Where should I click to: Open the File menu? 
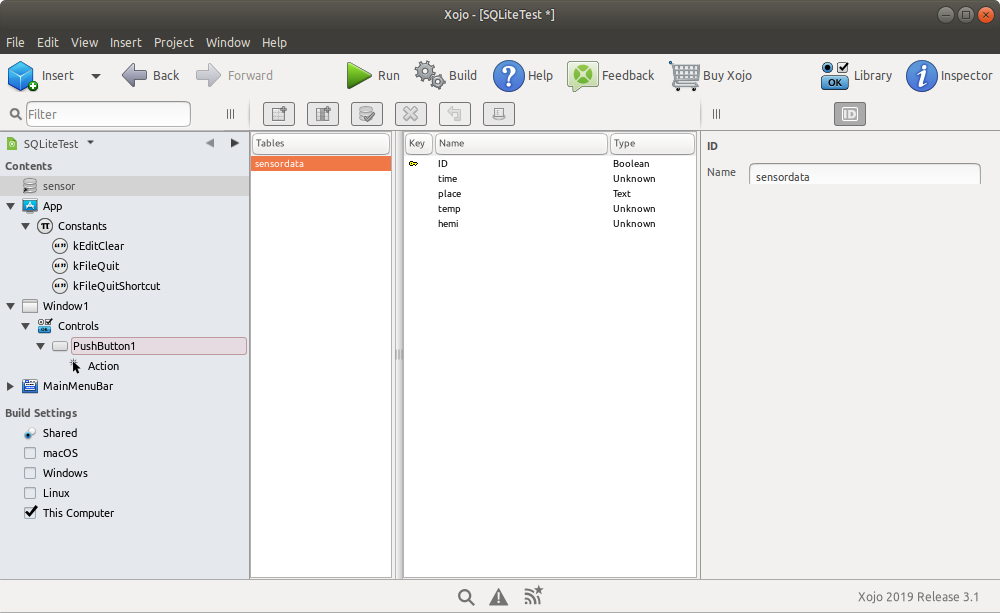point(15,42)
